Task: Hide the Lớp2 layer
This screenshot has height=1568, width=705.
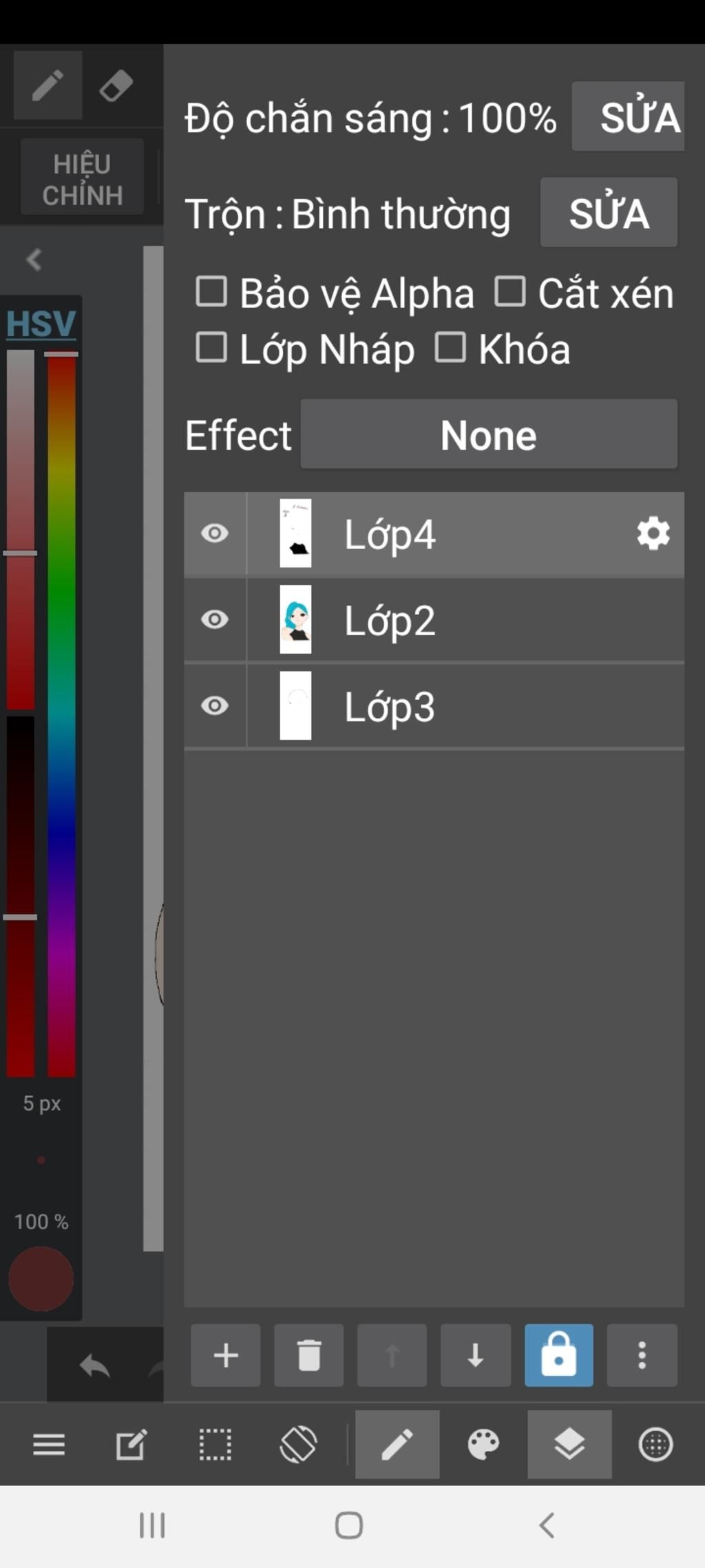Action: 215,620
